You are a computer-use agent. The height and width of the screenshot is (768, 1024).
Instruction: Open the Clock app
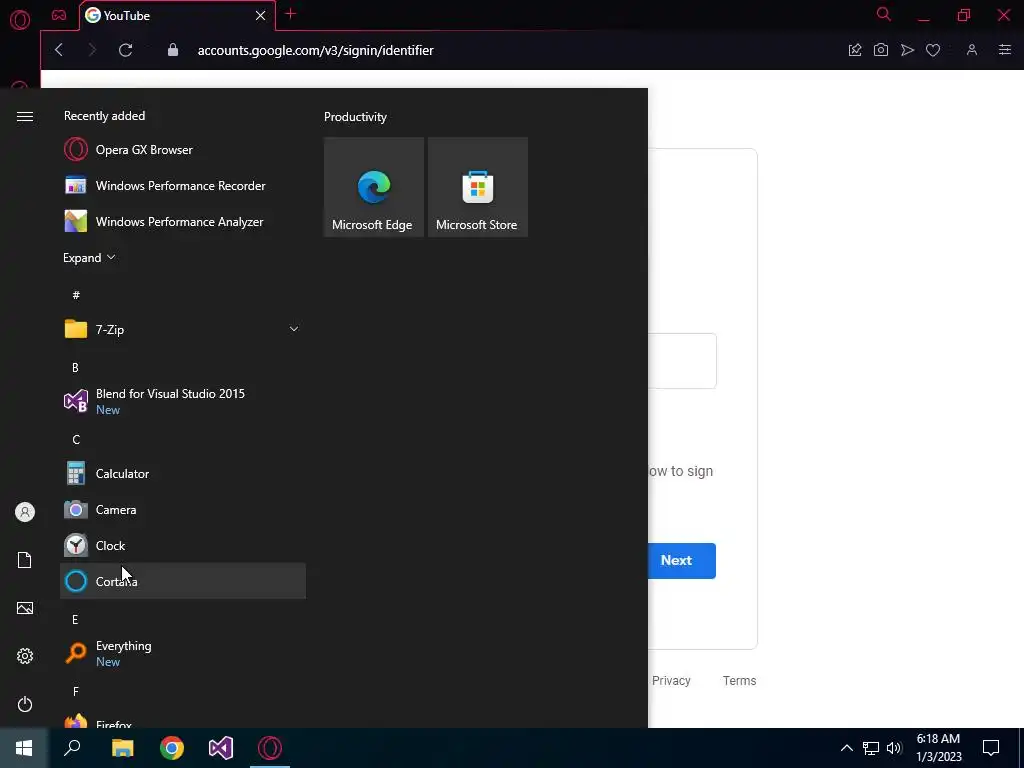coord(183,545)
